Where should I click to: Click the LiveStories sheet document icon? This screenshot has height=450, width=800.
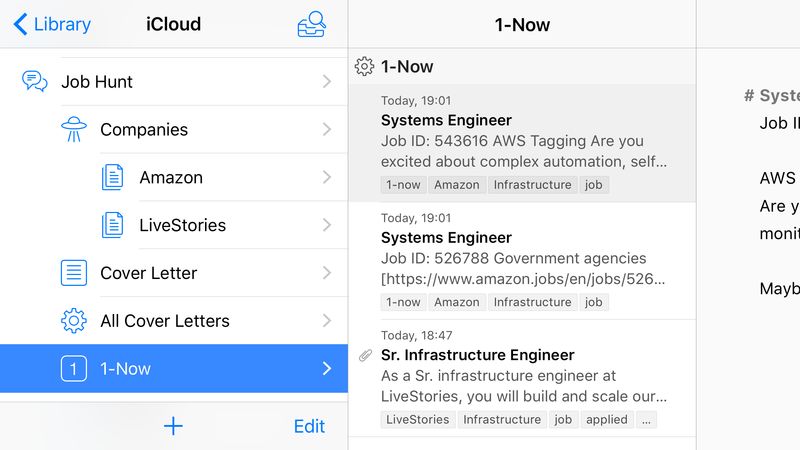[x=113, y=225]
